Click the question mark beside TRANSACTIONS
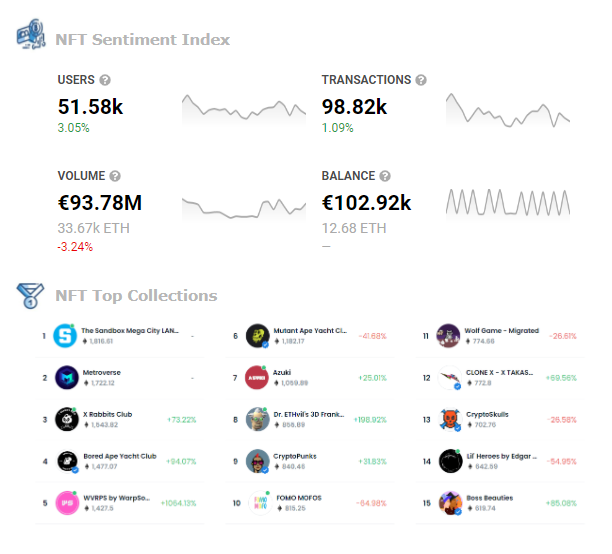This screenshot has width=612, height=554. [421, 80]
